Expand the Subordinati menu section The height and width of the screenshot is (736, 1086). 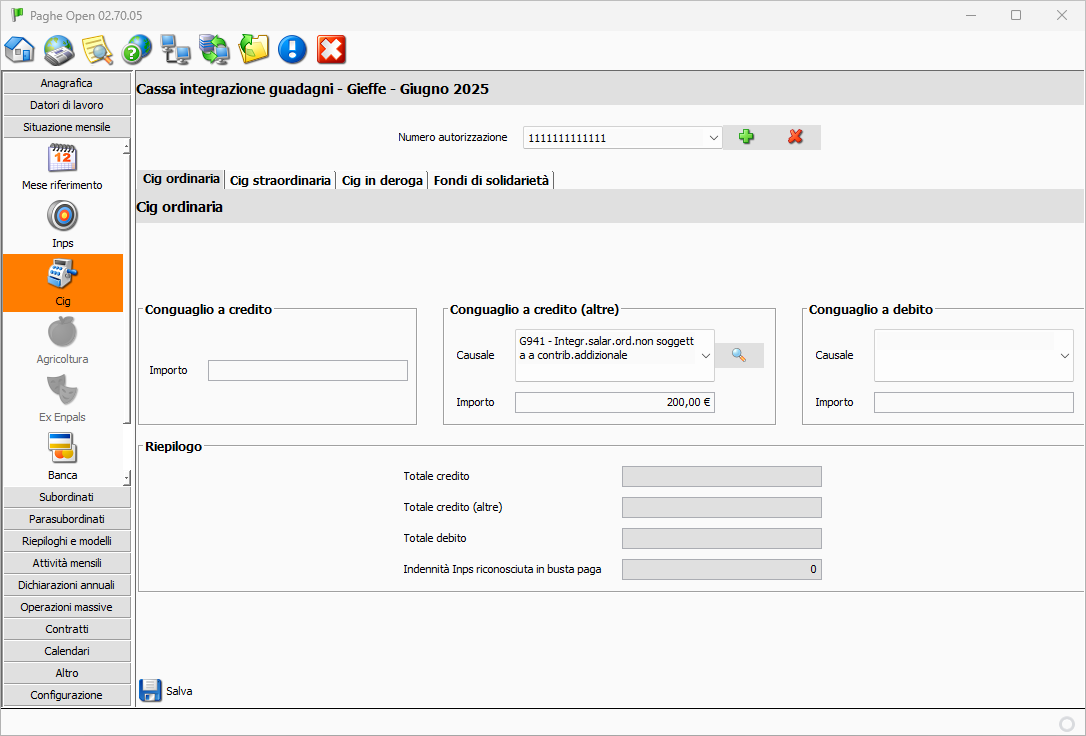tap(67, 497)
